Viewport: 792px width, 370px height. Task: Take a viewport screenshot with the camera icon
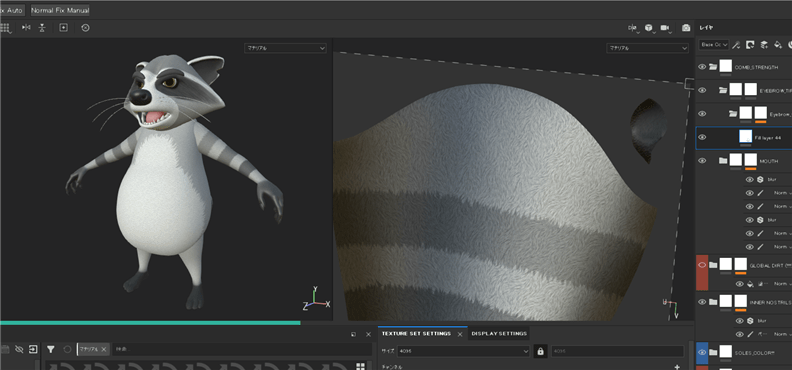coord(685,28)
